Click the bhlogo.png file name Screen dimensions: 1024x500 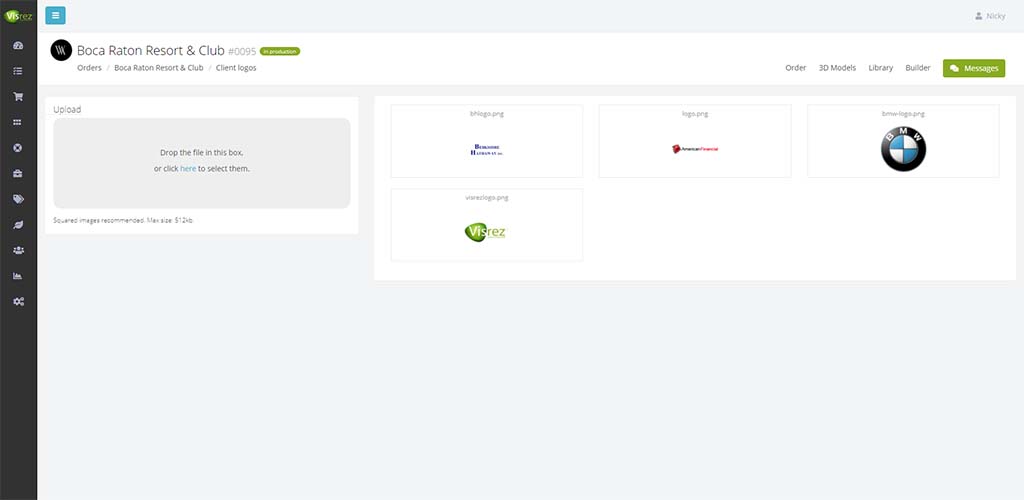click(487, 114)
